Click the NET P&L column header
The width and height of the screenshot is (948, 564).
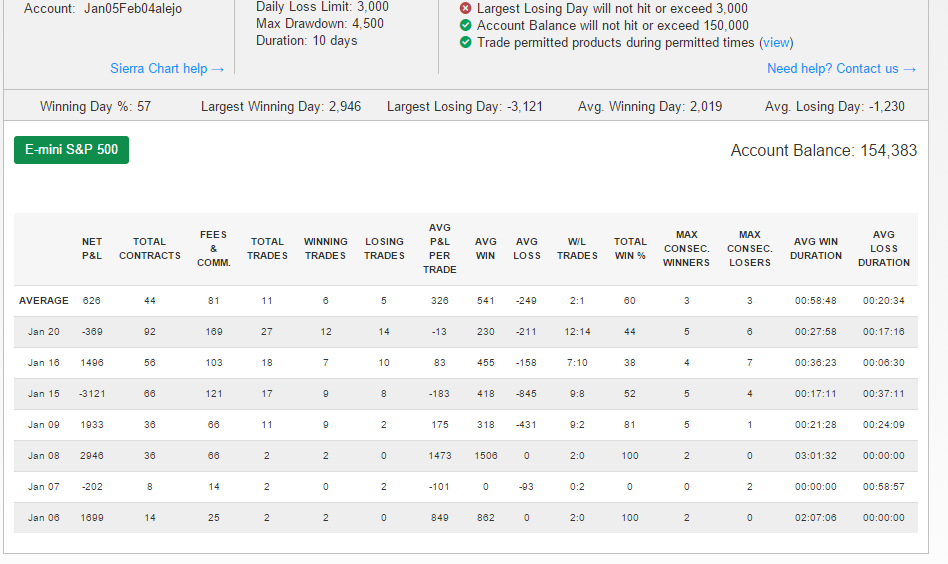(x=92, y=248)
